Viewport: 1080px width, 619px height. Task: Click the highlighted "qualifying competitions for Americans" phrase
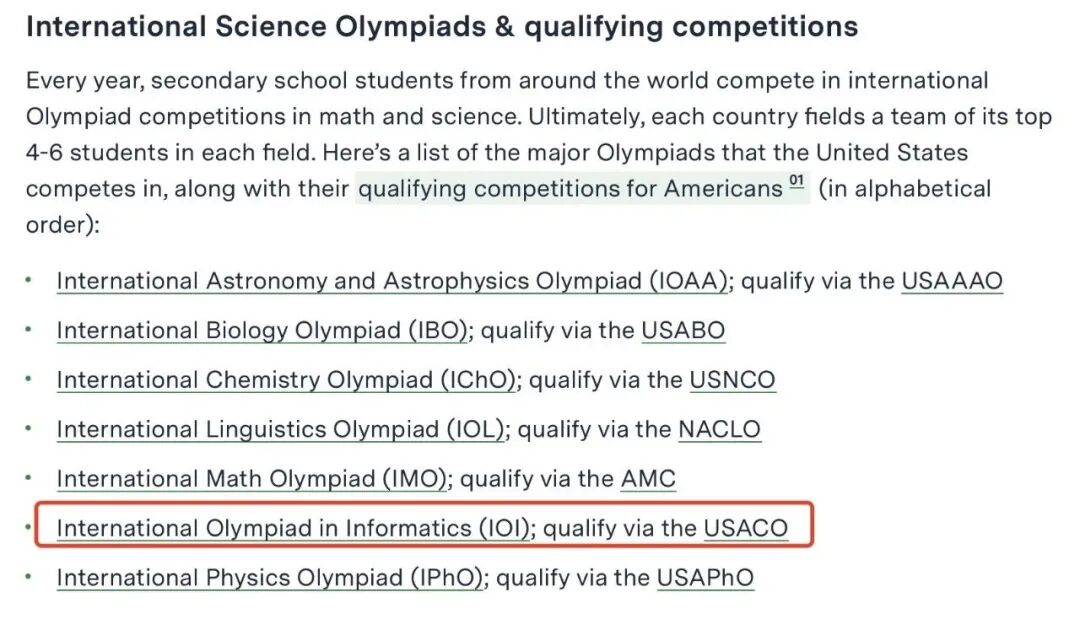pos(570,189)
